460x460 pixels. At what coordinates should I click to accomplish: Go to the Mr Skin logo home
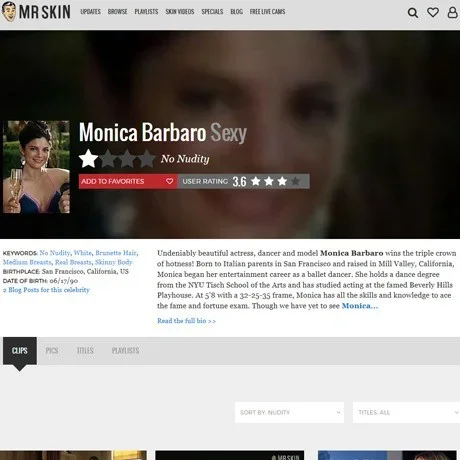tap(36, 12)
